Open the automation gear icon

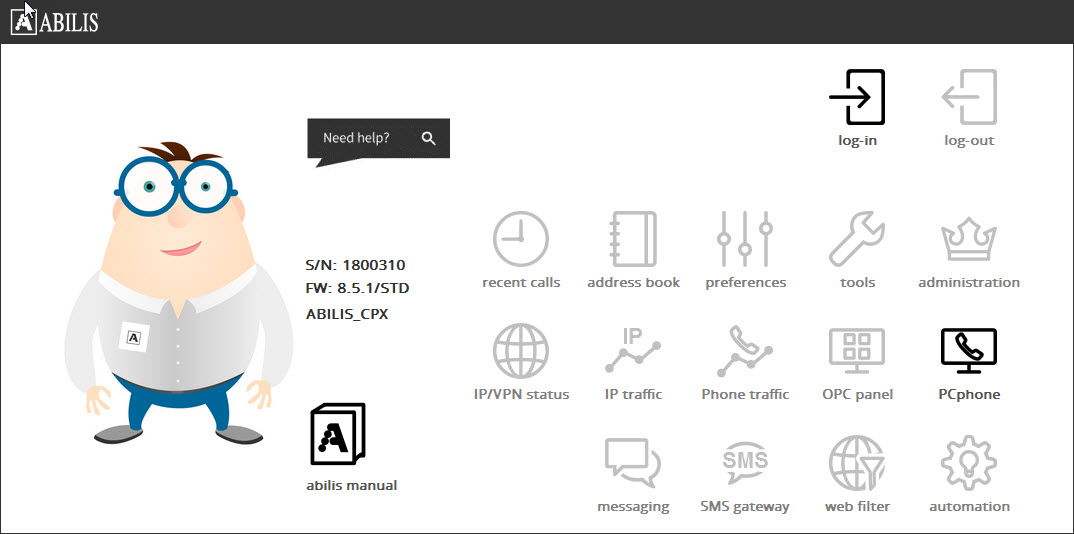click(x=969, y=463)
